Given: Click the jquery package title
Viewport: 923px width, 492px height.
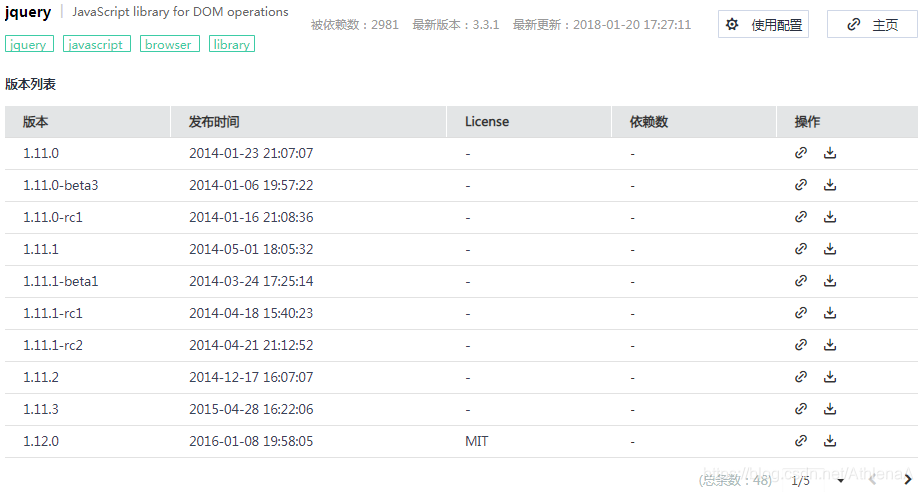Looking at the screenshot, I should [28, 12].
